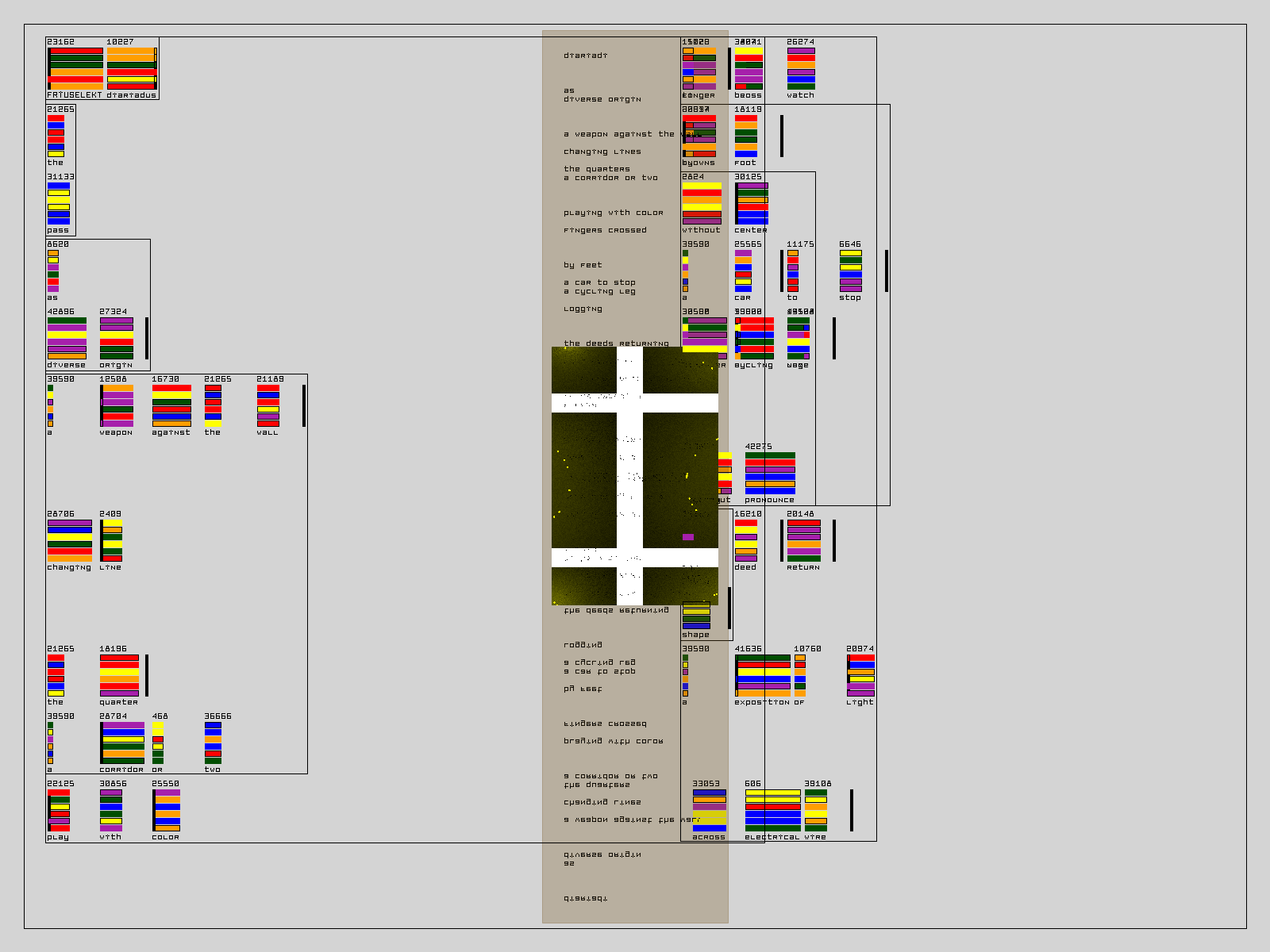
Task: Select the 'FRIUSELEKT' color block
Action: (75, 68)
